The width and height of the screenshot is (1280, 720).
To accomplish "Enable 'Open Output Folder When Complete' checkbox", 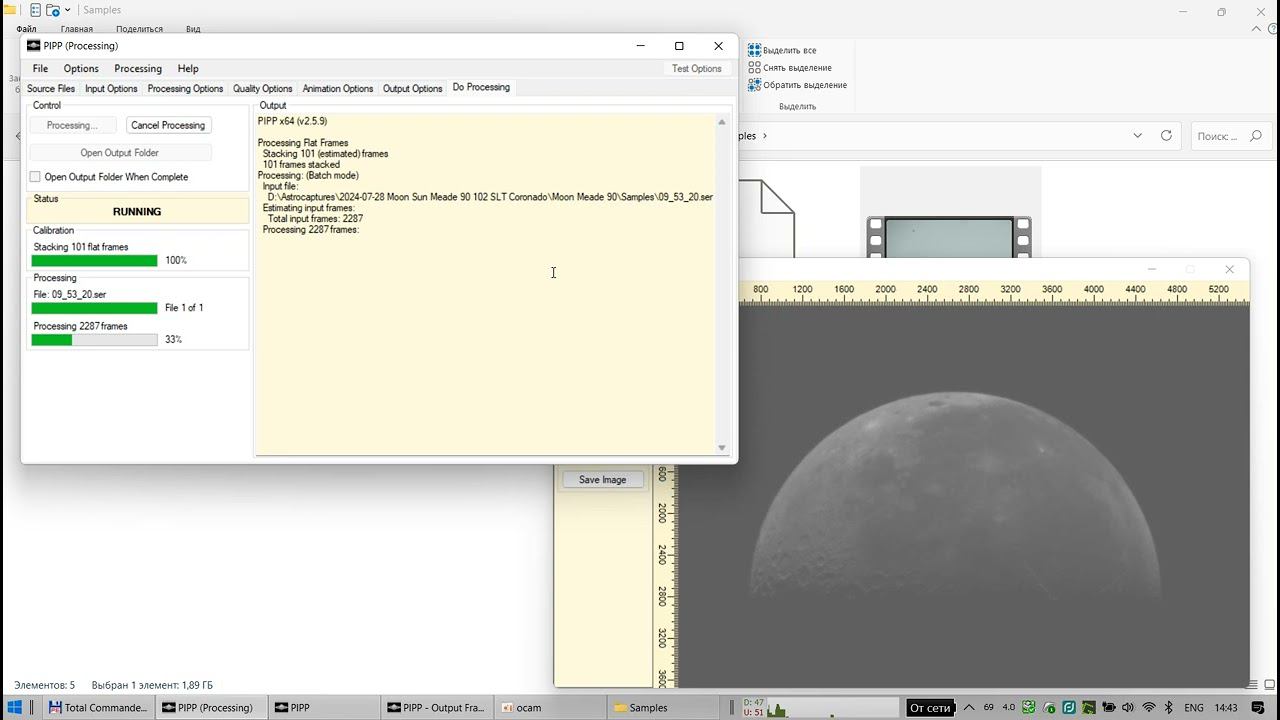I will [x=35, y=177].
